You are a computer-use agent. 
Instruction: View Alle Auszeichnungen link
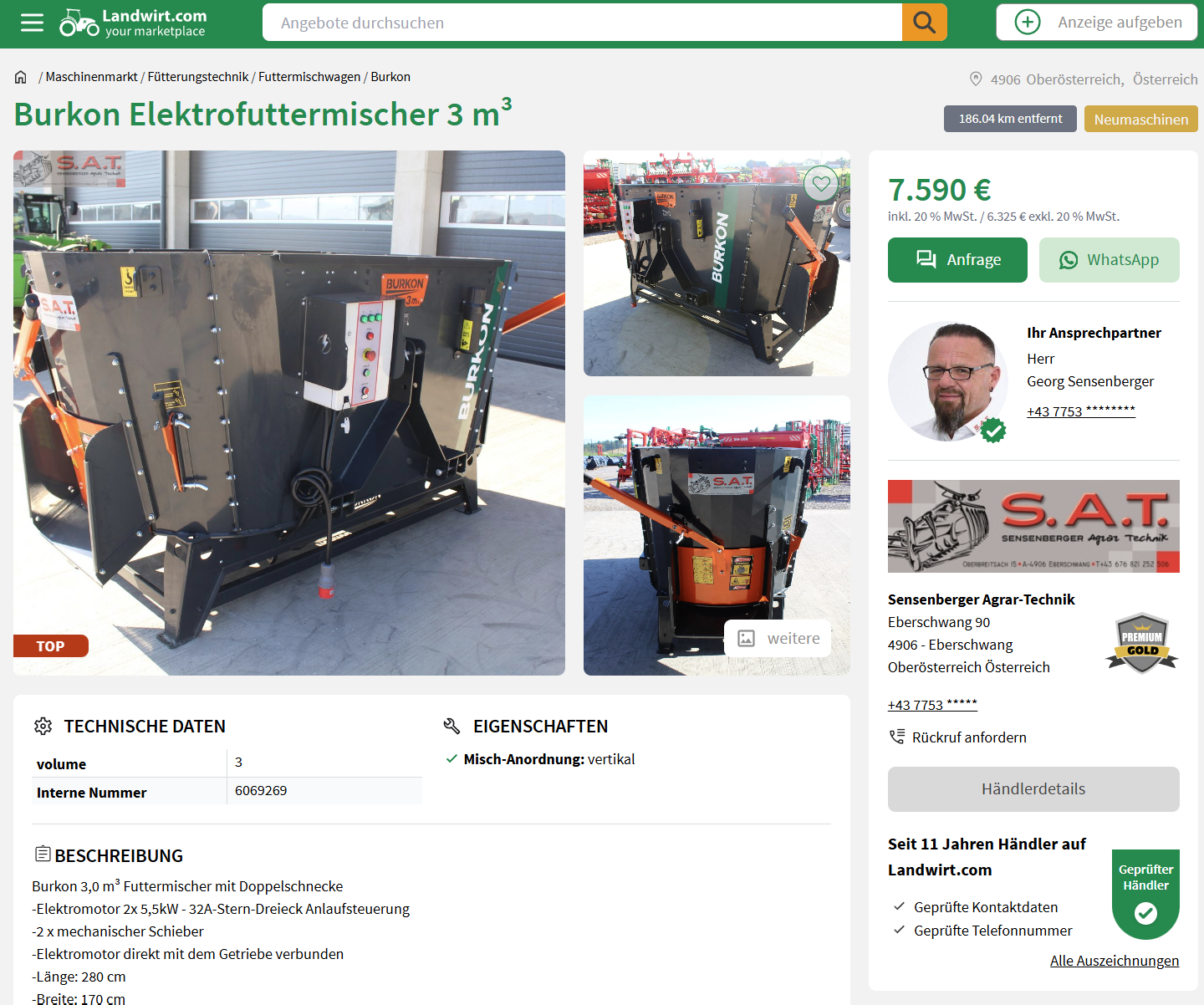pyautogui.click(x=1115, y=961)
